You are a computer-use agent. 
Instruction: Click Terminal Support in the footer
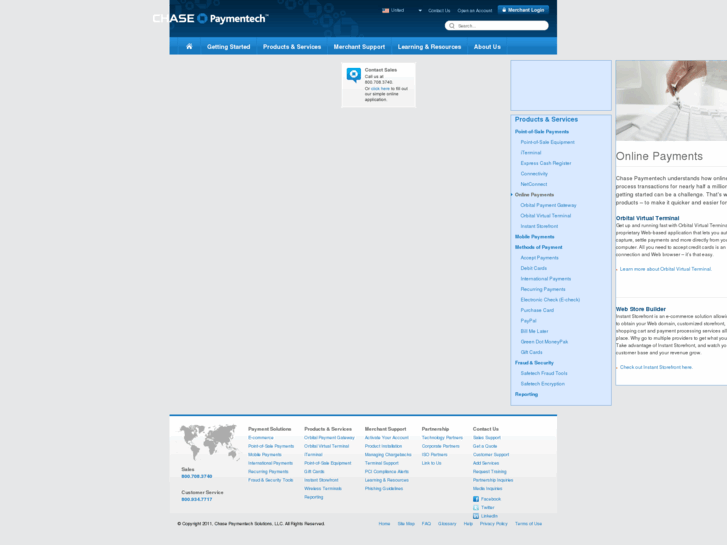382,463
